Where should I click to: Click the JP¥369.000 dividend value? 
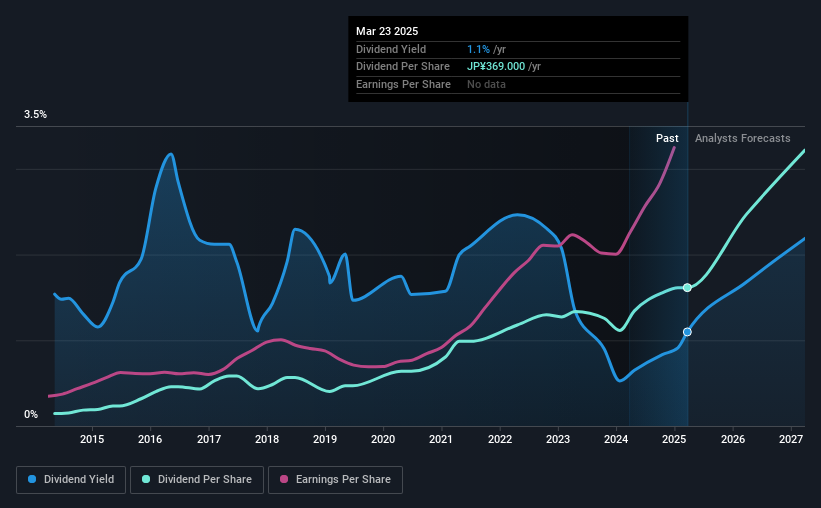[x=496, y=67]
